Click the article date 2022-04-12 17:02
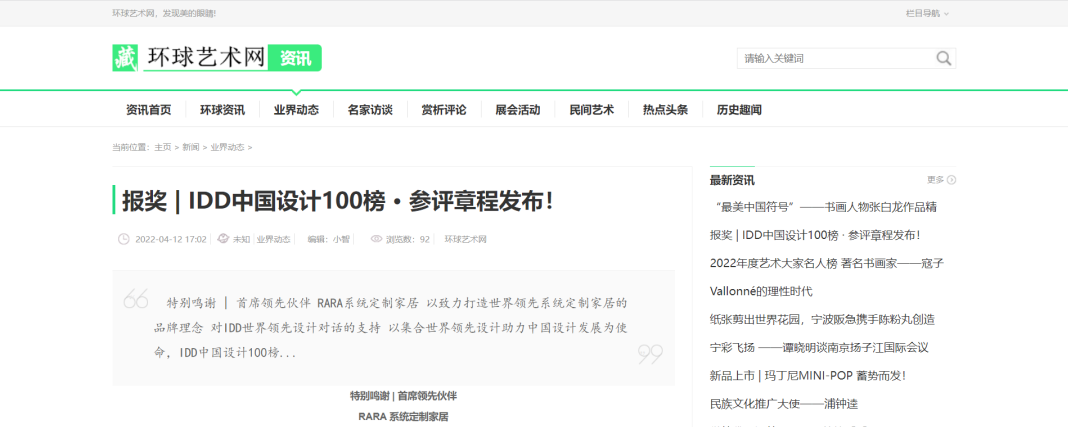 click(x=171, y=239)
